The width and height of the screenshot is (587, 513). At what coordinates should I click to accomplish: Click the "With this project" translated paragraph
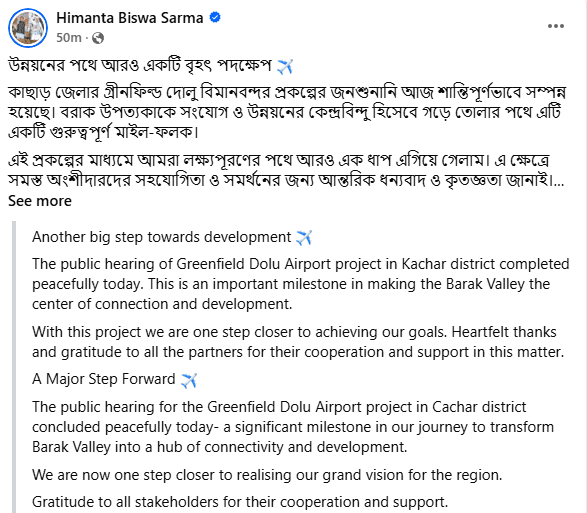[298, 342]
